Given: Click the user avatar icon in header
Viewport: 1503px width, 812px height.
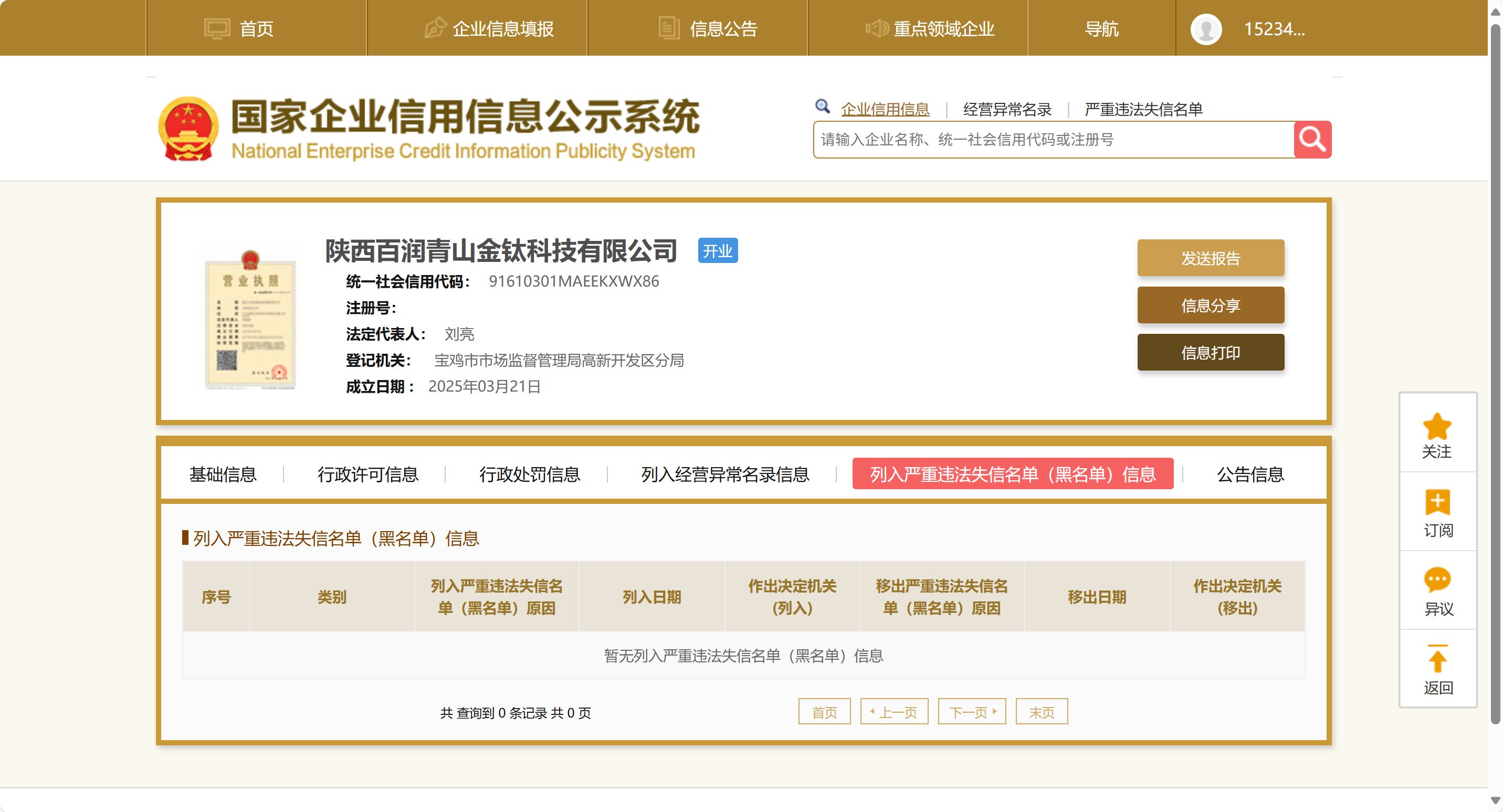Looking at the screenshot, I should [1206, 28].
